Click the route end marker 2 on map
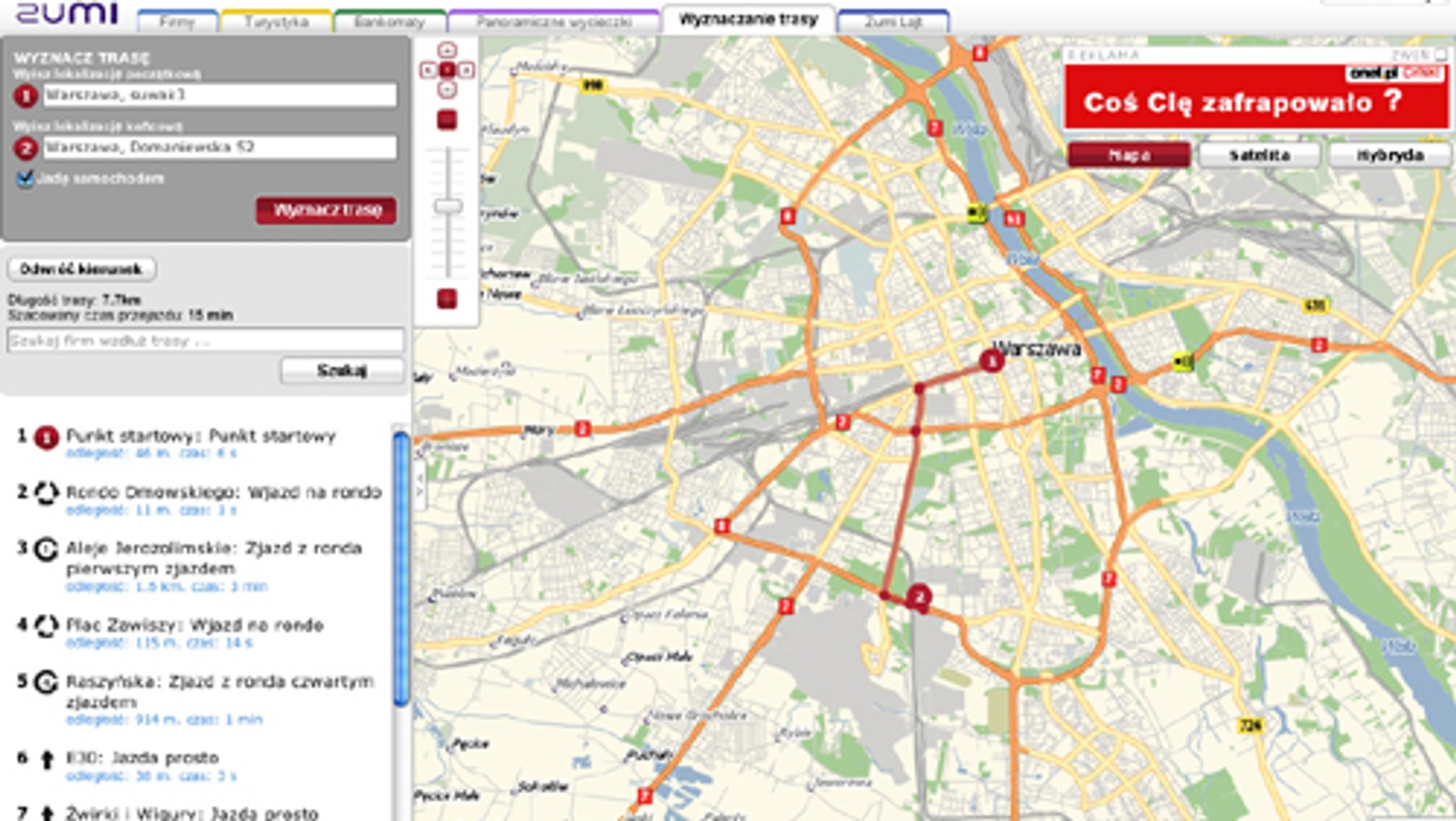Screen dimensions: 1456x821 919,597
